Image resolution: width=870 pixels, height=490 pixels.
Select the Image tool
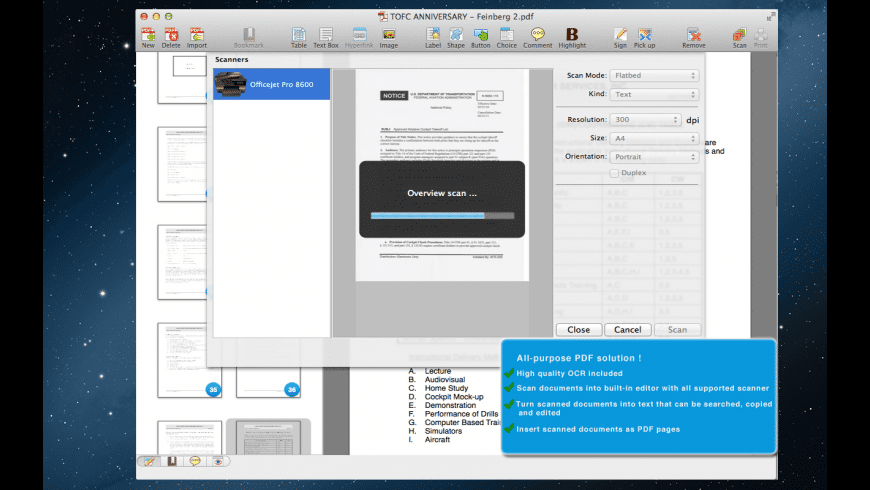click(x=388, y=38)
